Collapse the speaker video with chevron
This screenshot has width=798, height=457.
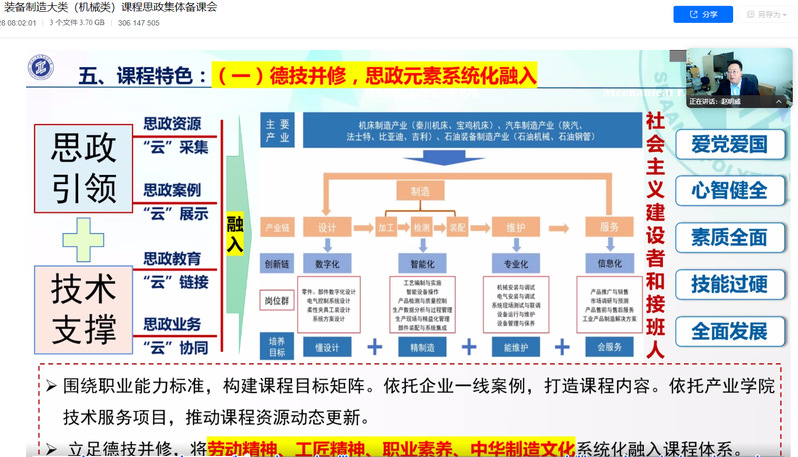[779, 102]
